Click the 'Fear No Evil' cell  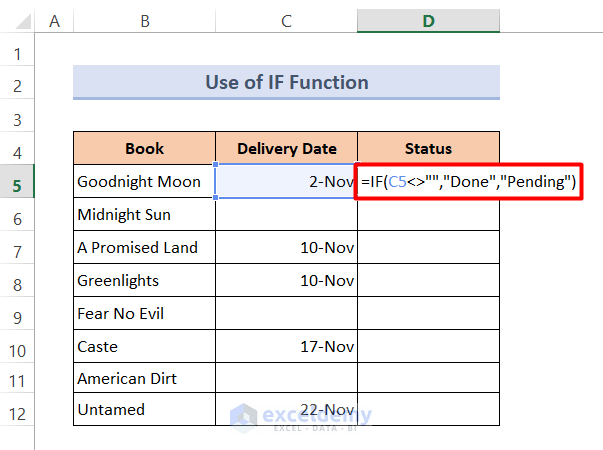[144, 313]
